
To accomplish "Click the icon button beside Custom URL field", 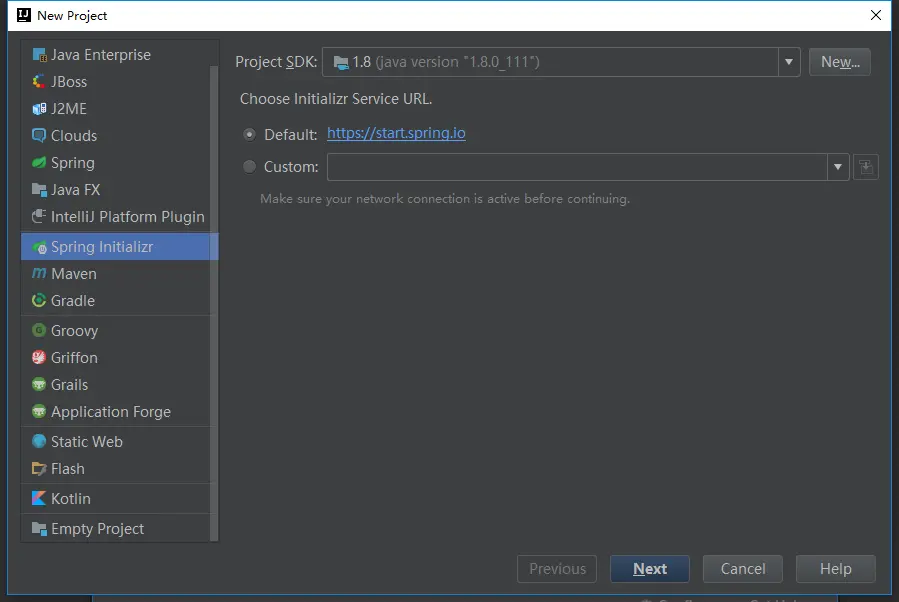I will pyautogui.click(x=866, y=167).
